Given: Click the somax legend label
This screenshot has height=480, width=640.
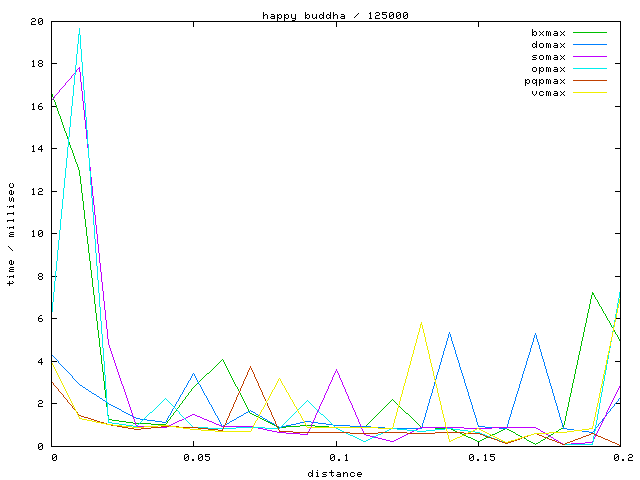Looking at the screenshot, I should tap(548, 57).
